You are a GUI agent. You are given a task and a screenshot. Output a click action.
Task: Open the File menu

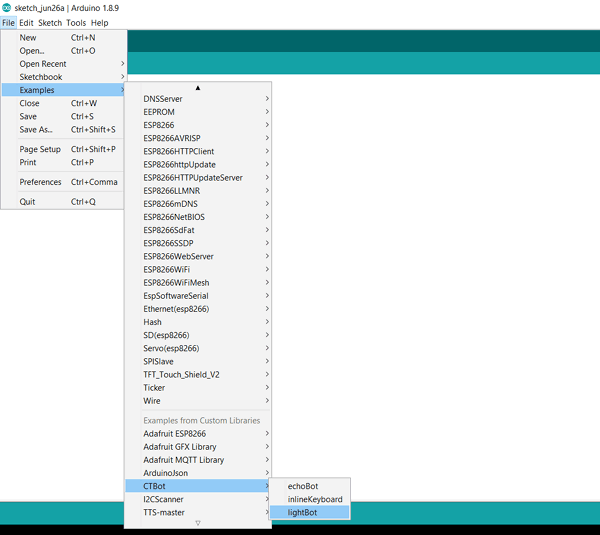coord(8,23)
